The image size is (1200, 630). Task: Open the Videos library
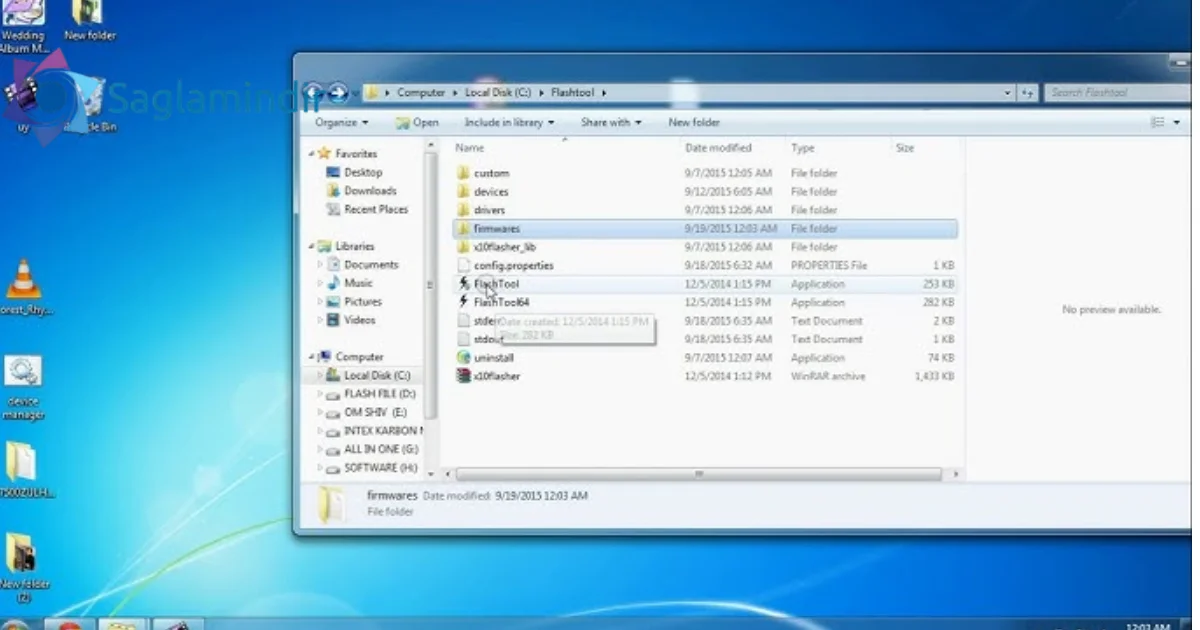[360, 320]
